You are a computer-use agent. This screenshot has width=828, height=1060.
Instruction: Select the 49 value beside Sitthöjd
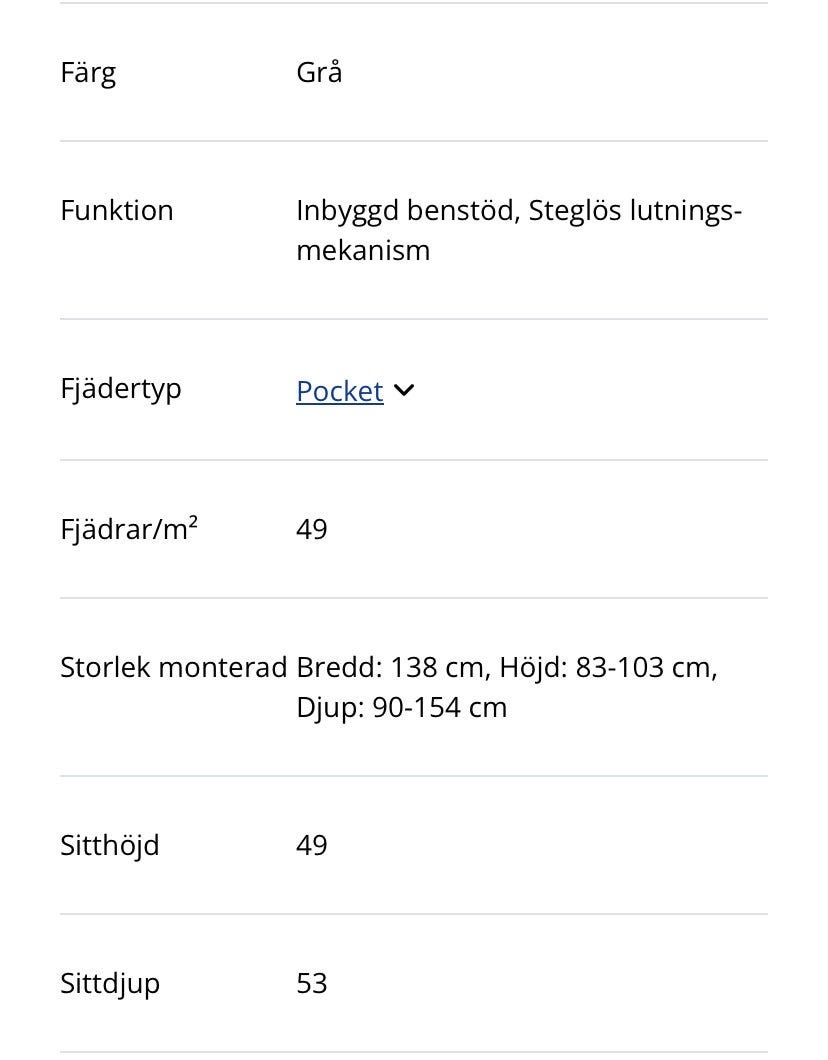coord(312,845)
